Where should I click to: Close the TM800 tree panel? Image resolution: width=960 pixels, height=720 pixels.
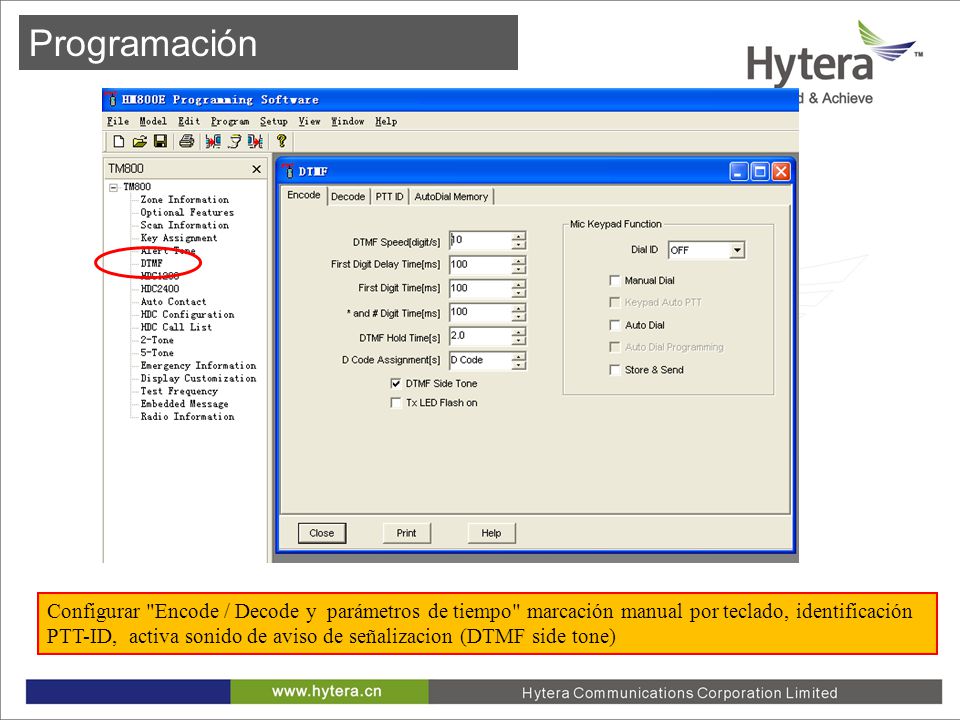(x=257, y=169)
